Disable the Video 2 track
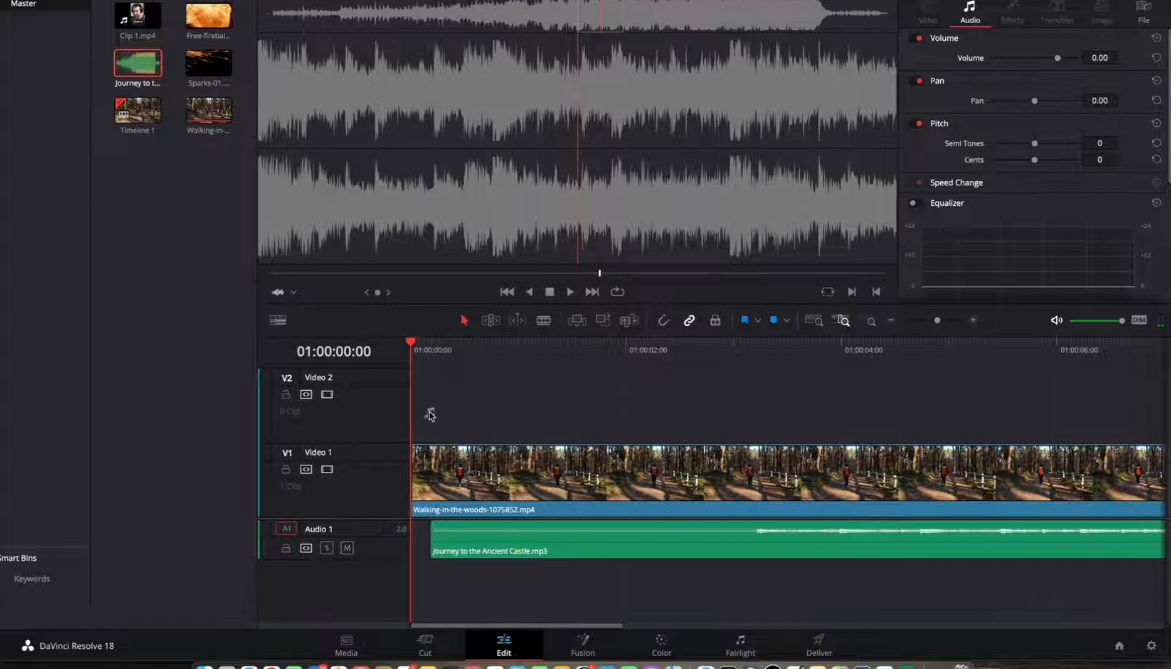1171x669 pixels. coord(327,394)
